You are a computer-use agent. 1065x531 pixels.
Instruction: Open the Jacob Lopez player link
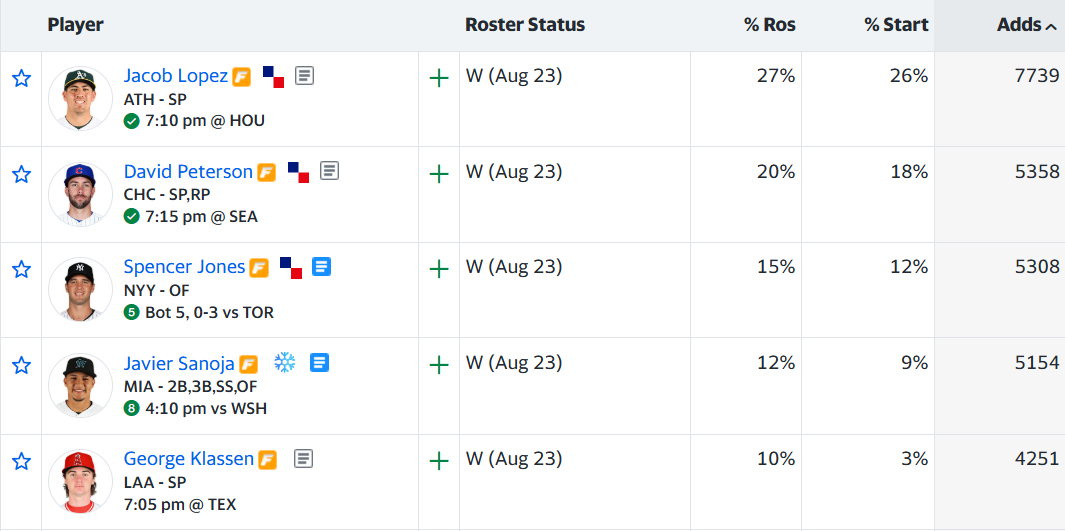176,75
